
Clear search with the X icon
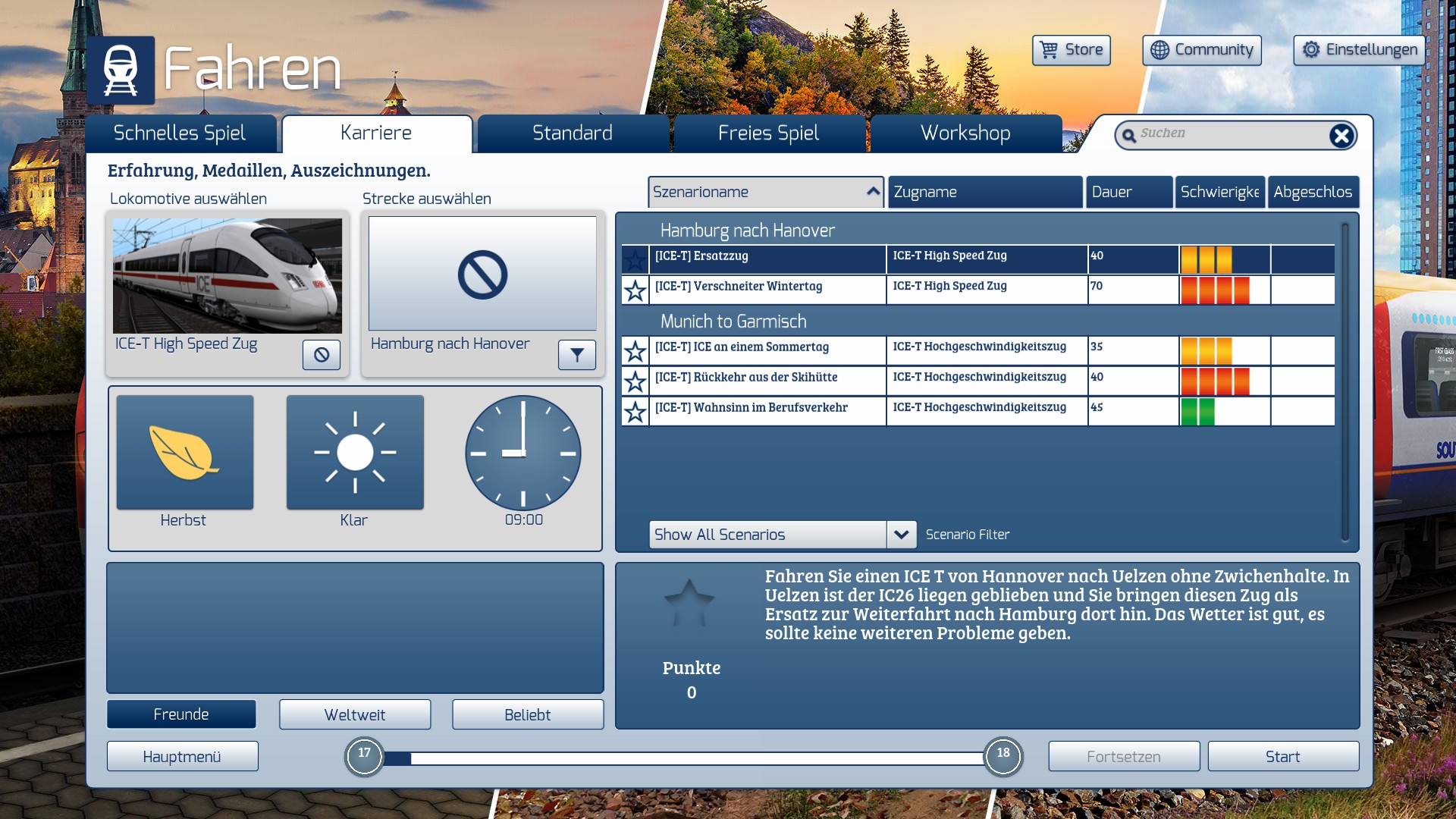(1341, 136)
